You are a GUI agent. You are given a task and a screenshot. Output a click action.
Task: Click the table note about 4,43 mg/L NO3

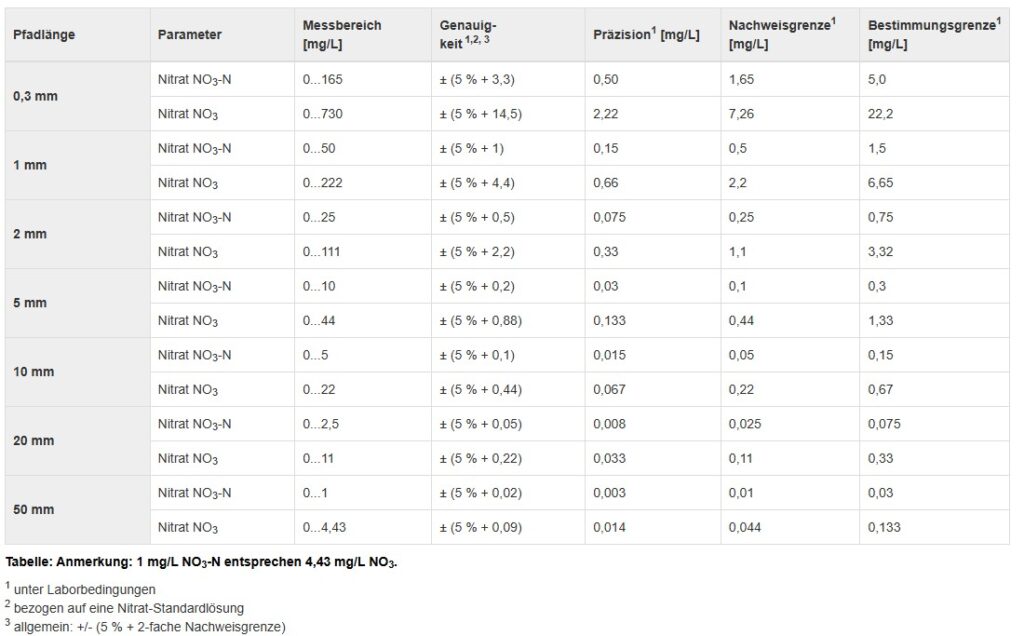[201, 562]
